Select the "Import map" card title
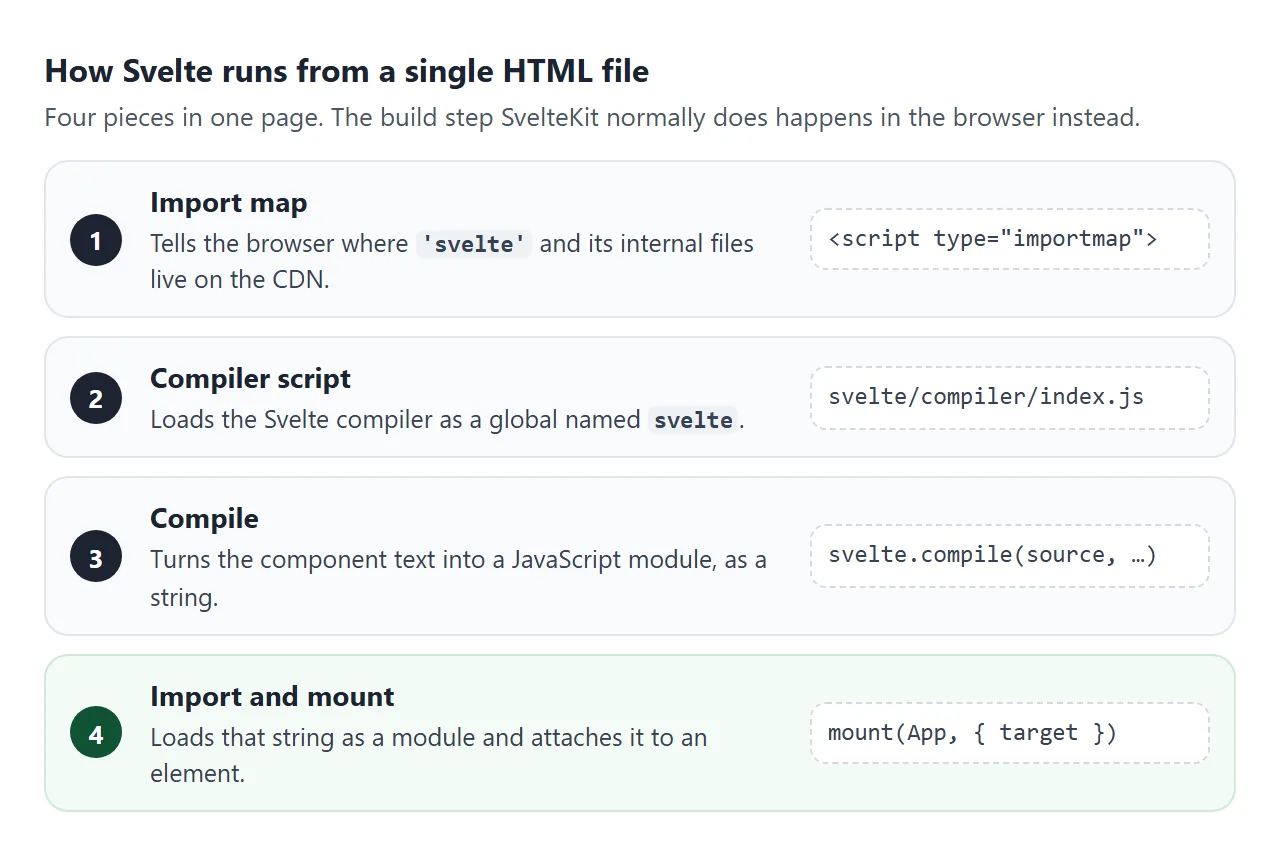The image size is (1280, 864). (x=229, y=203)
